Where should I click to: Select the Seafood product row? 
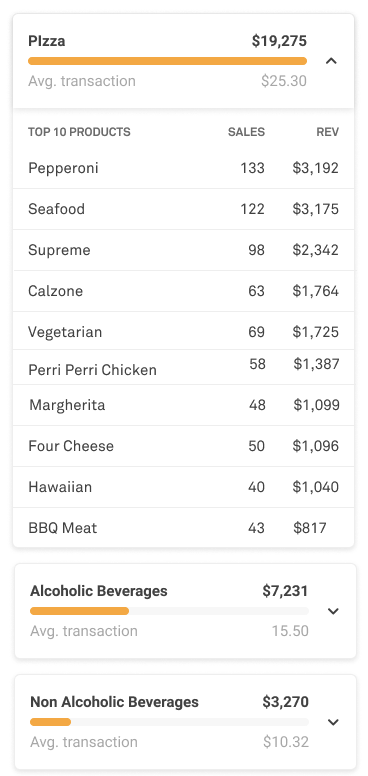[184, 209]
